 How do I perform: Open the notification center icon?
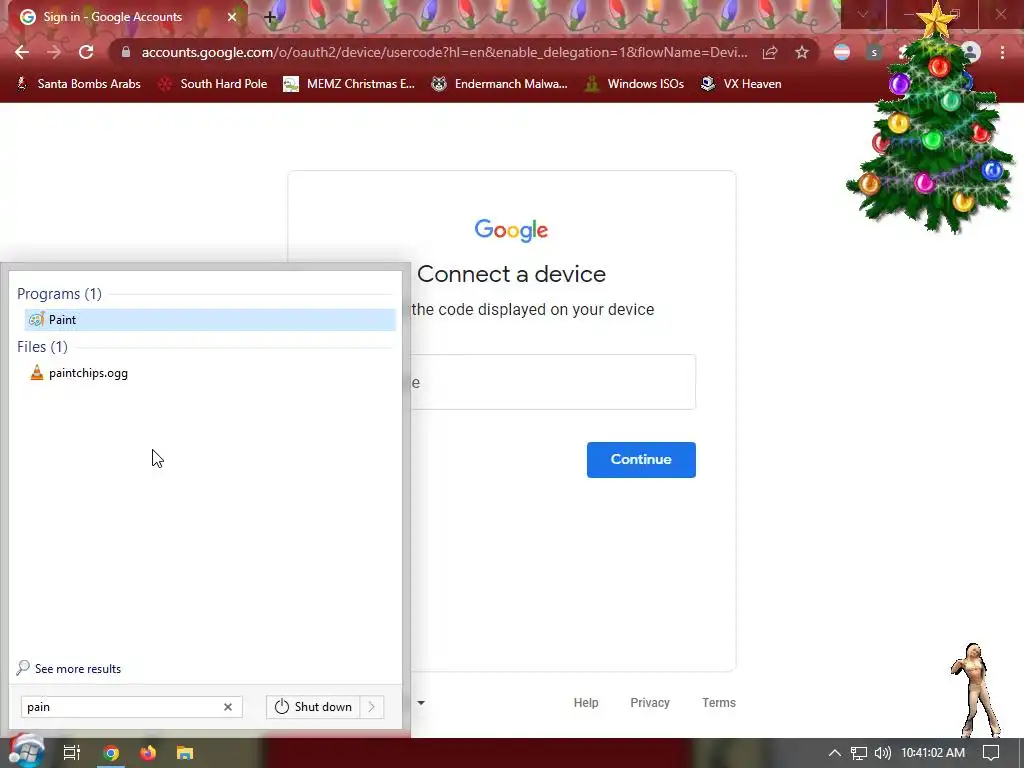[991, 753]
